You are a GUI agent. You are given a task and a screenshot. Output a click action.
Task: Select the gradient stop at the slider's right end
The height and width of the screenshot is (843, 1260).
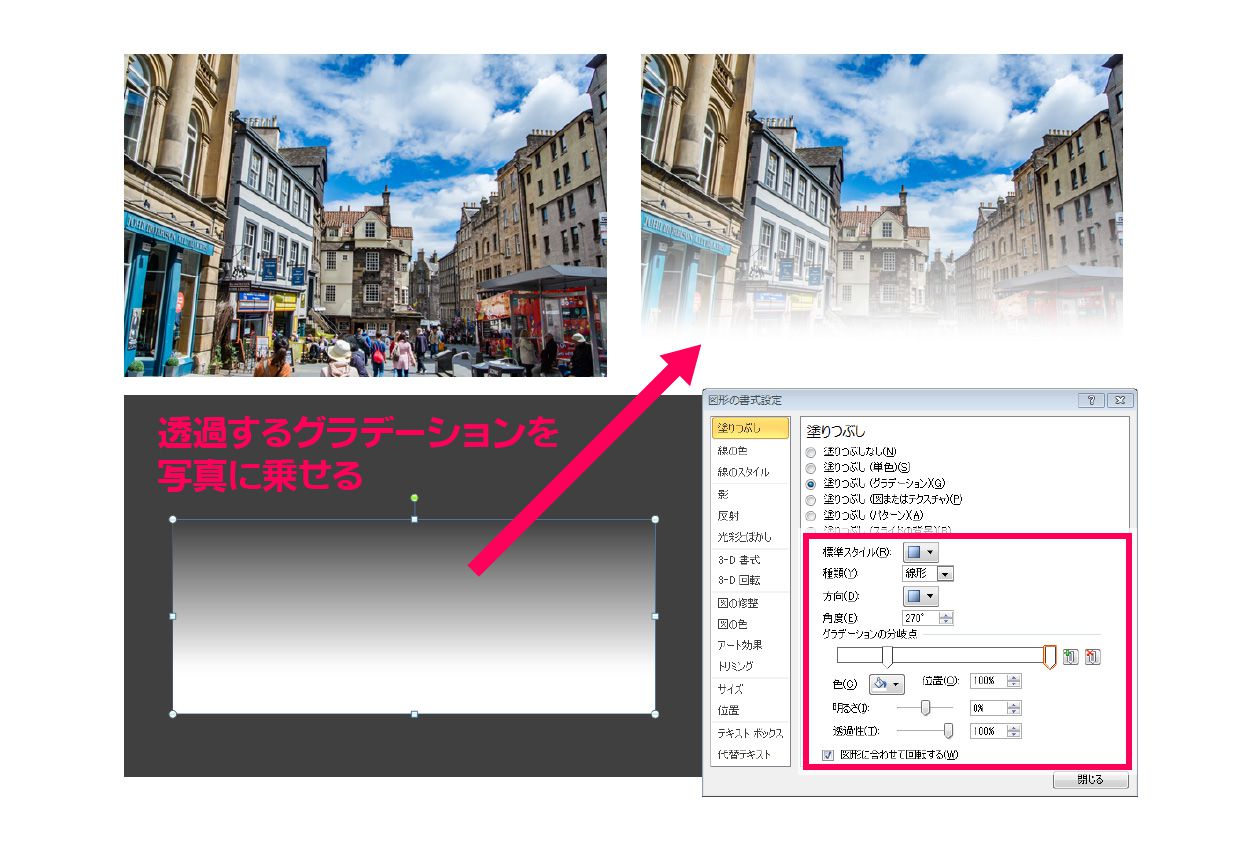click(x=1050, y=656)
